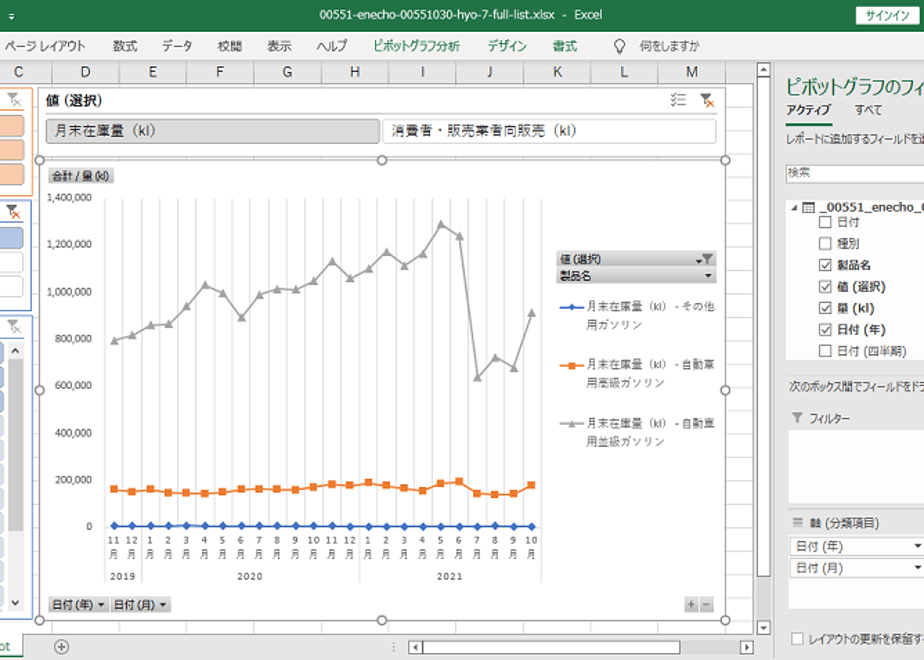The height and width of the screenshot is (660, 924).
Task: Click the lightbulb Tell Me icon
Action: (x=619, y=46)
